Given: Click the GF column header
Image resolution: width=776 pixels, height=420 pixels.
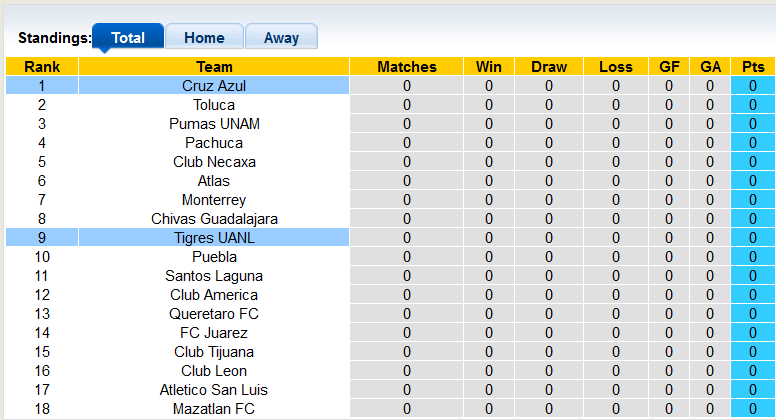Looking at the screenshot, I should [x=669, y=67].
